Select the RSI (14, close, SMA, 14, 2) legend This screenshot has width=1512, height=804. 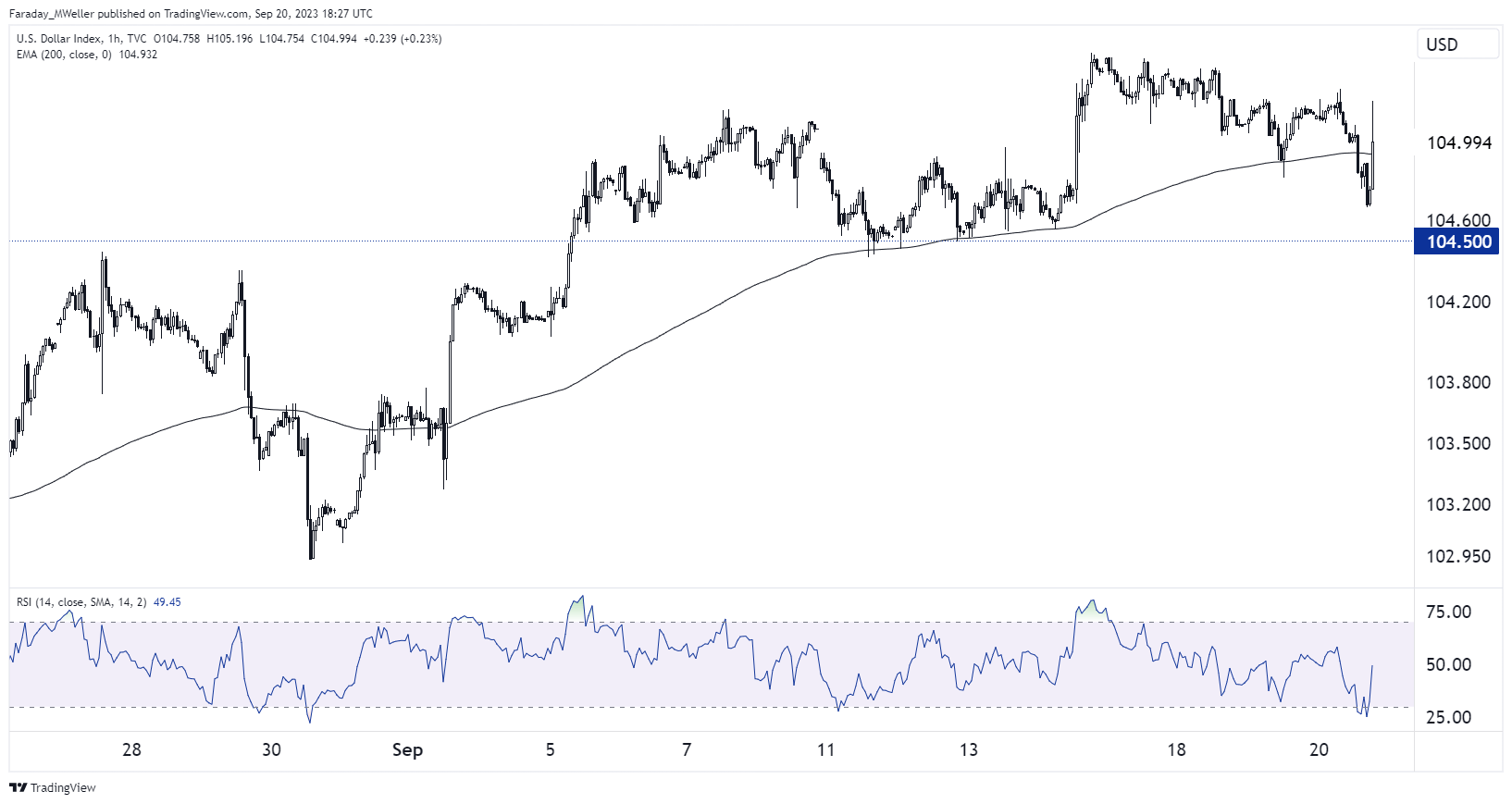81,602
